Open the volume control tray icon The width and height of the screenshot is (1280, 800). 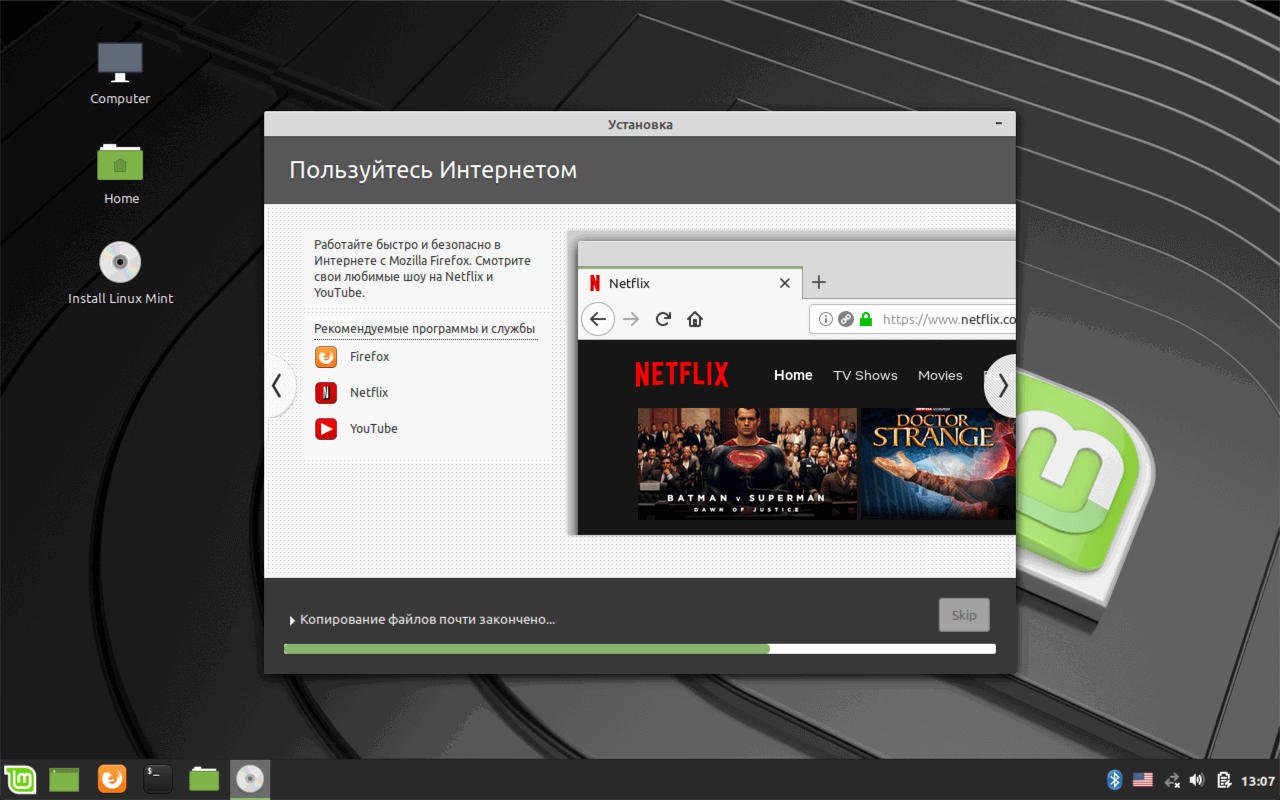[1197, 780]
